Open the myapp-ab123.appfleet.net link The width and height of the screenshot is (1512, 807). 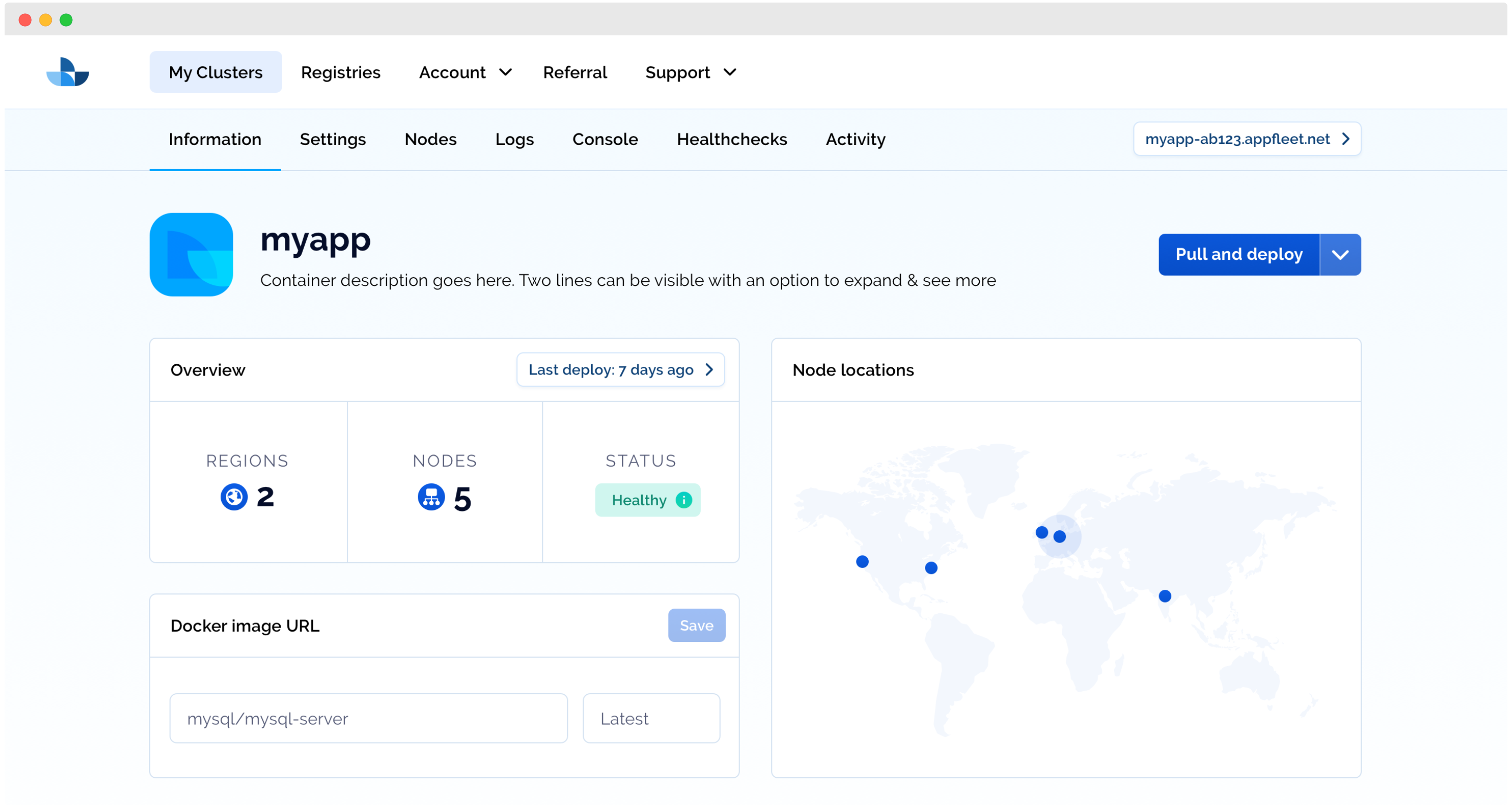tap(1247, 139)
